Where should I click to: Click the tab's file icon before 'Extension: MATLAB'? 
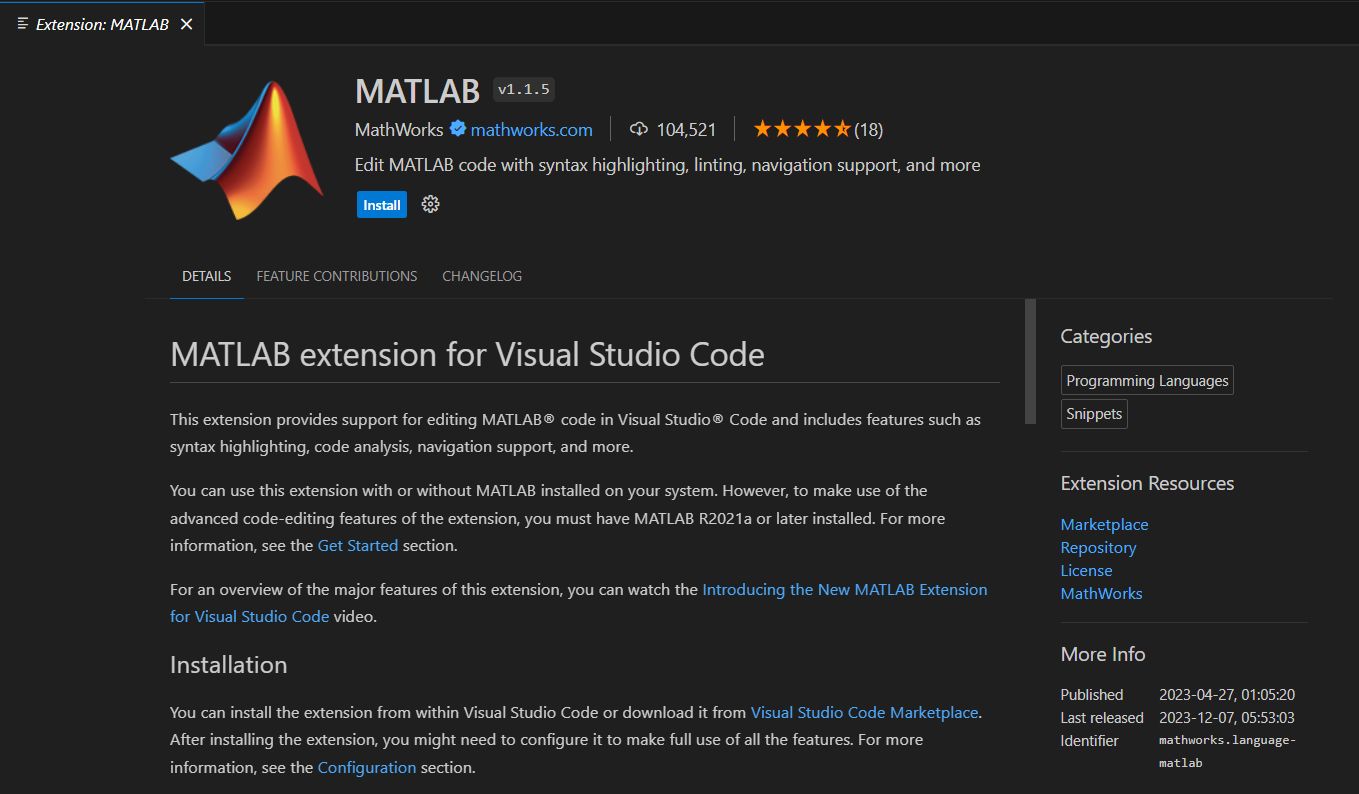tap(23, 23)
